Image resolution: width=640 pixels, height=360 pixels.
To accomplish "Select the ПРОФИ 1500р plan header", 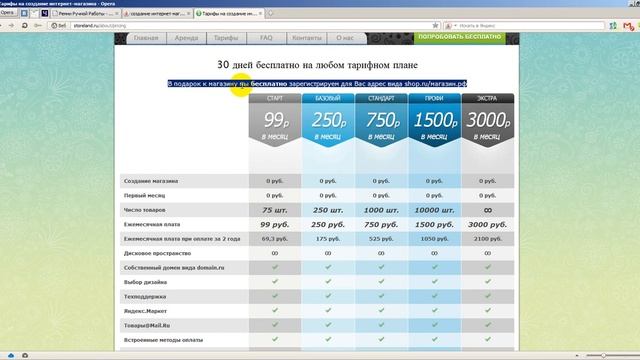I will [x=434, y=119].
